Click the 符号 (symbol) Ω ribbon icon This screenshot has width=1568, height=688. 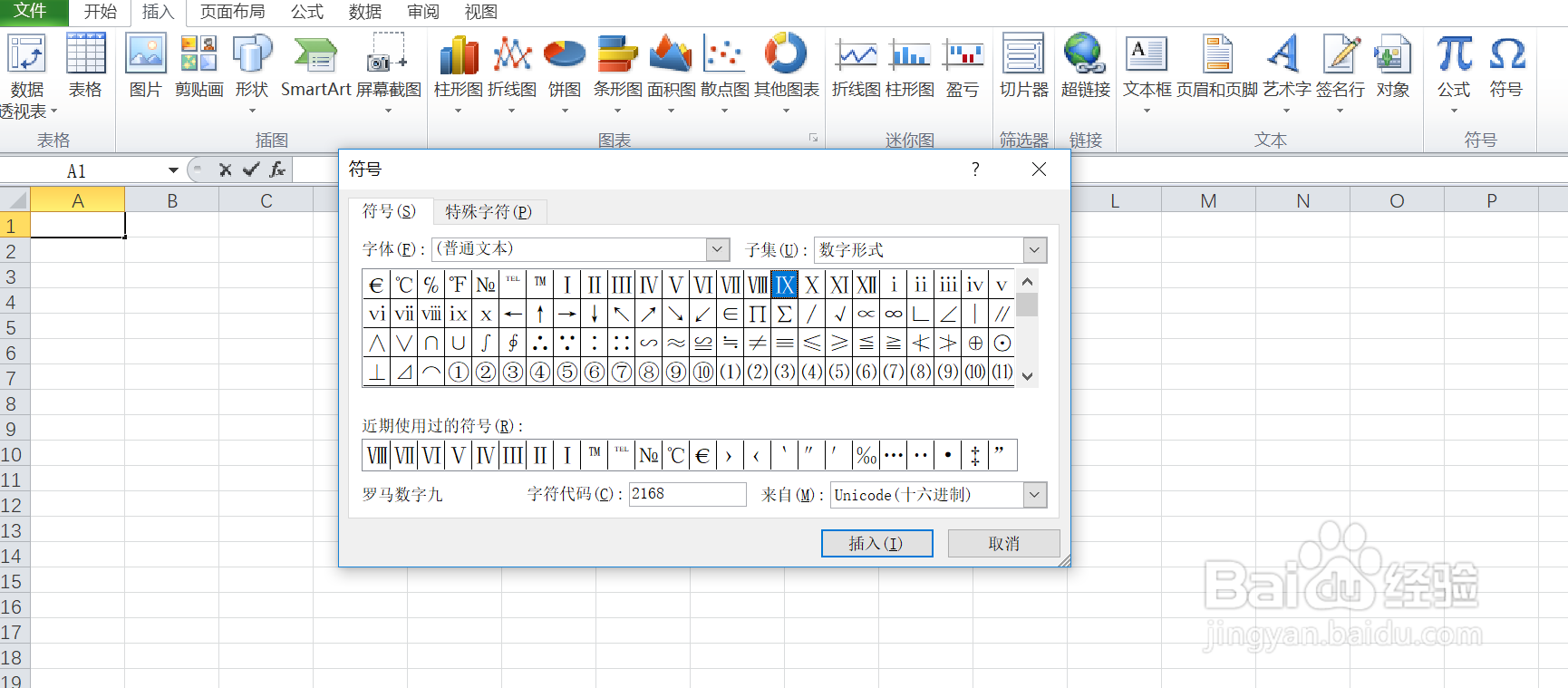click(1507, 54)
